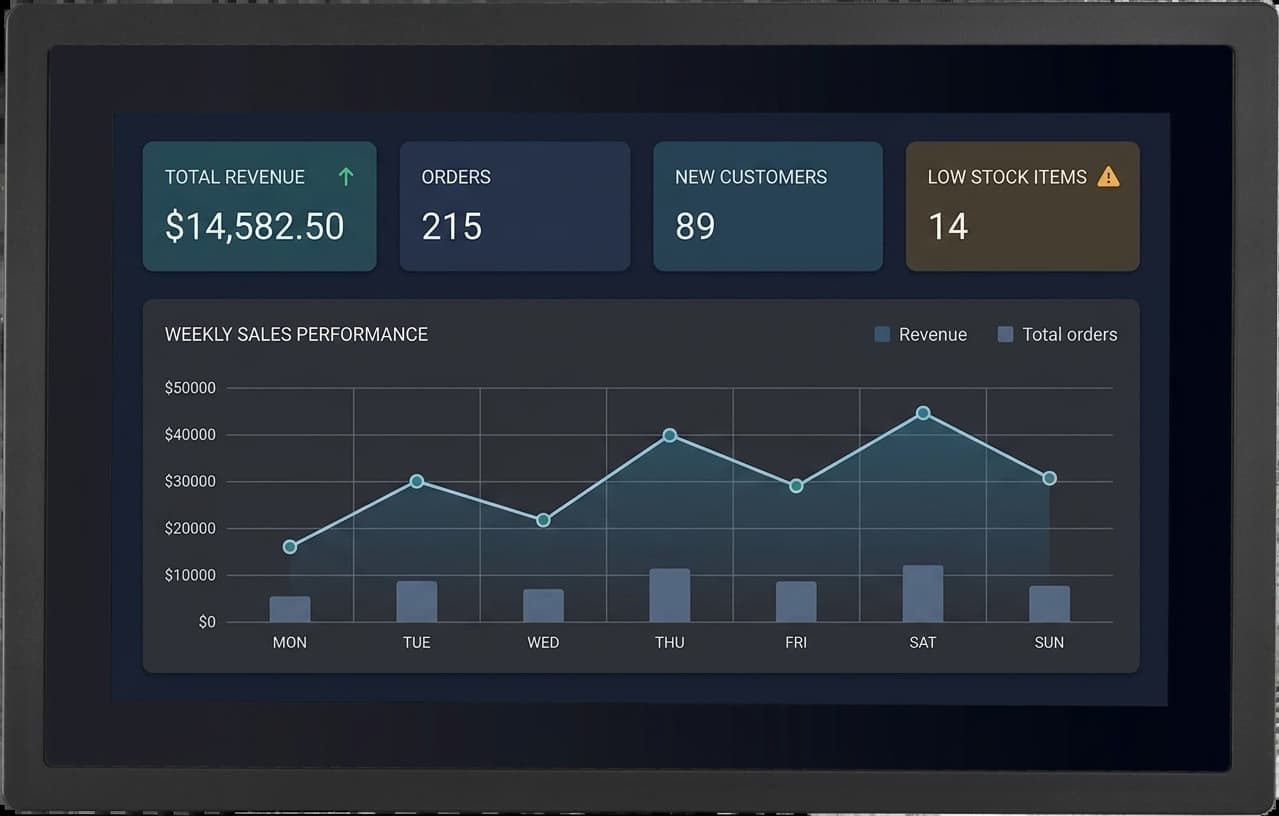Select Sunday's revenue data point
The height and width of the screenshot is (816, 1279).
1049,478
